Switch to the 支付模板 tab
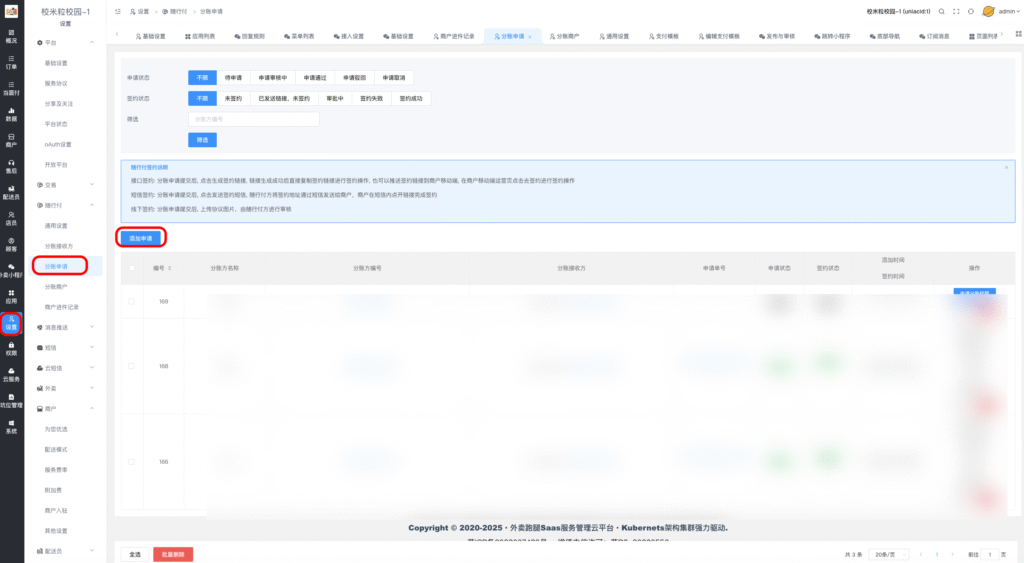Image resolution: width=1024 pixels, height=563 pixels. pyautogui.click(x=664, y=37)
